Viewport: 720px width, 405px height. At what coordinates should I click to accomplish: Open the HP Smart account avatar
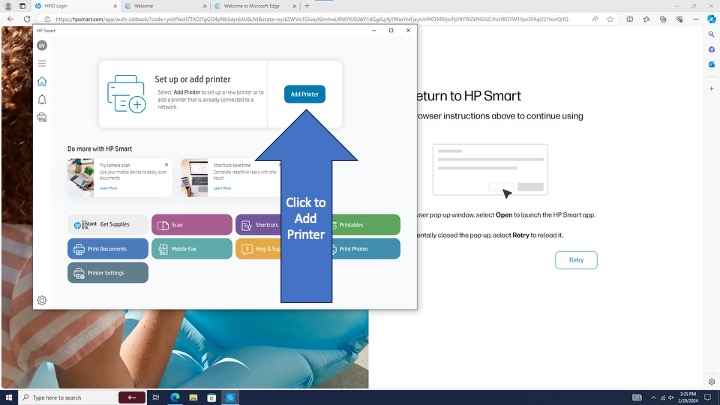click(x=42, y=45)
